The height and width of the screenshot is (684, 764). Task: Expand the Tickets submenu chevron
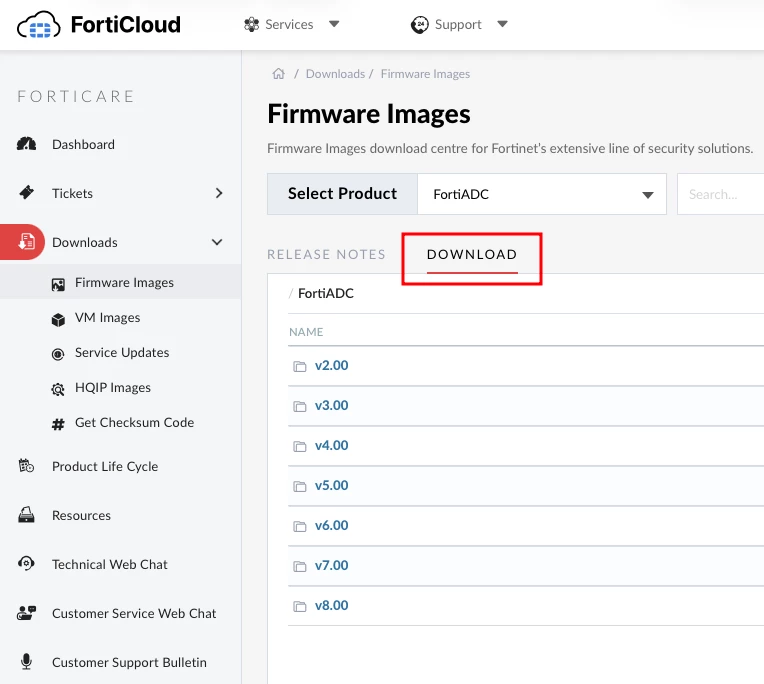click(219, 193)
